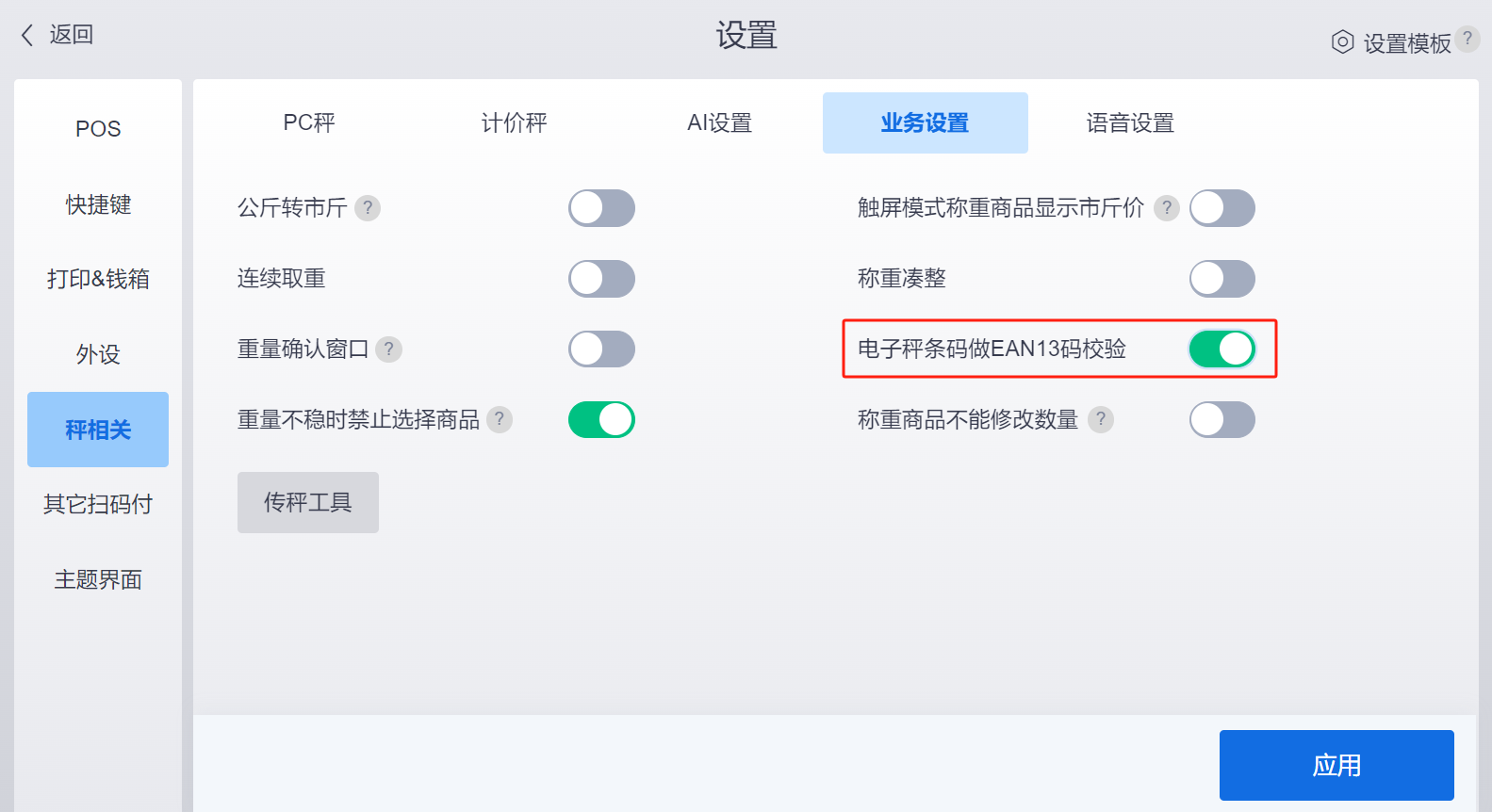Image resolution: width=1492 pixels, height=812 pixels.
Task: Click the 传秤工具 button
Action: click(x=308, y=502)
